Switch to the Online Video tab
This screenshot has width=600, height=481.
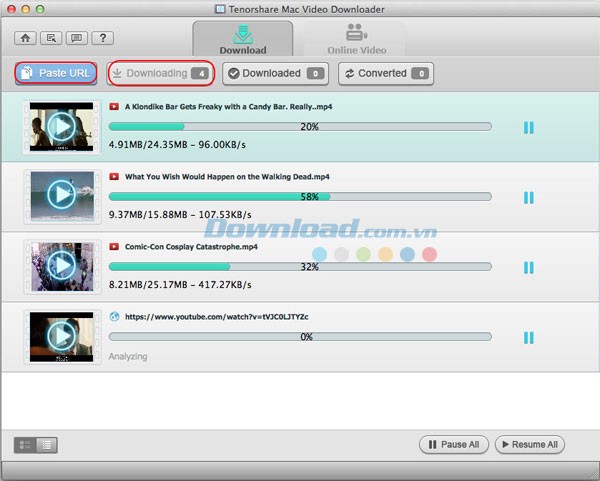point(357,39)
